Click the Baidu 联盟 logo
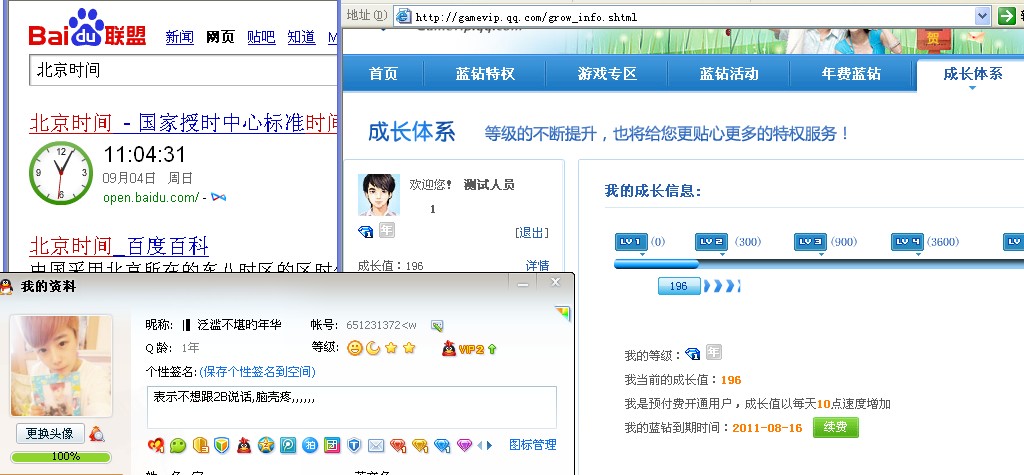1024x475 pixels. [x=87, y=28]
